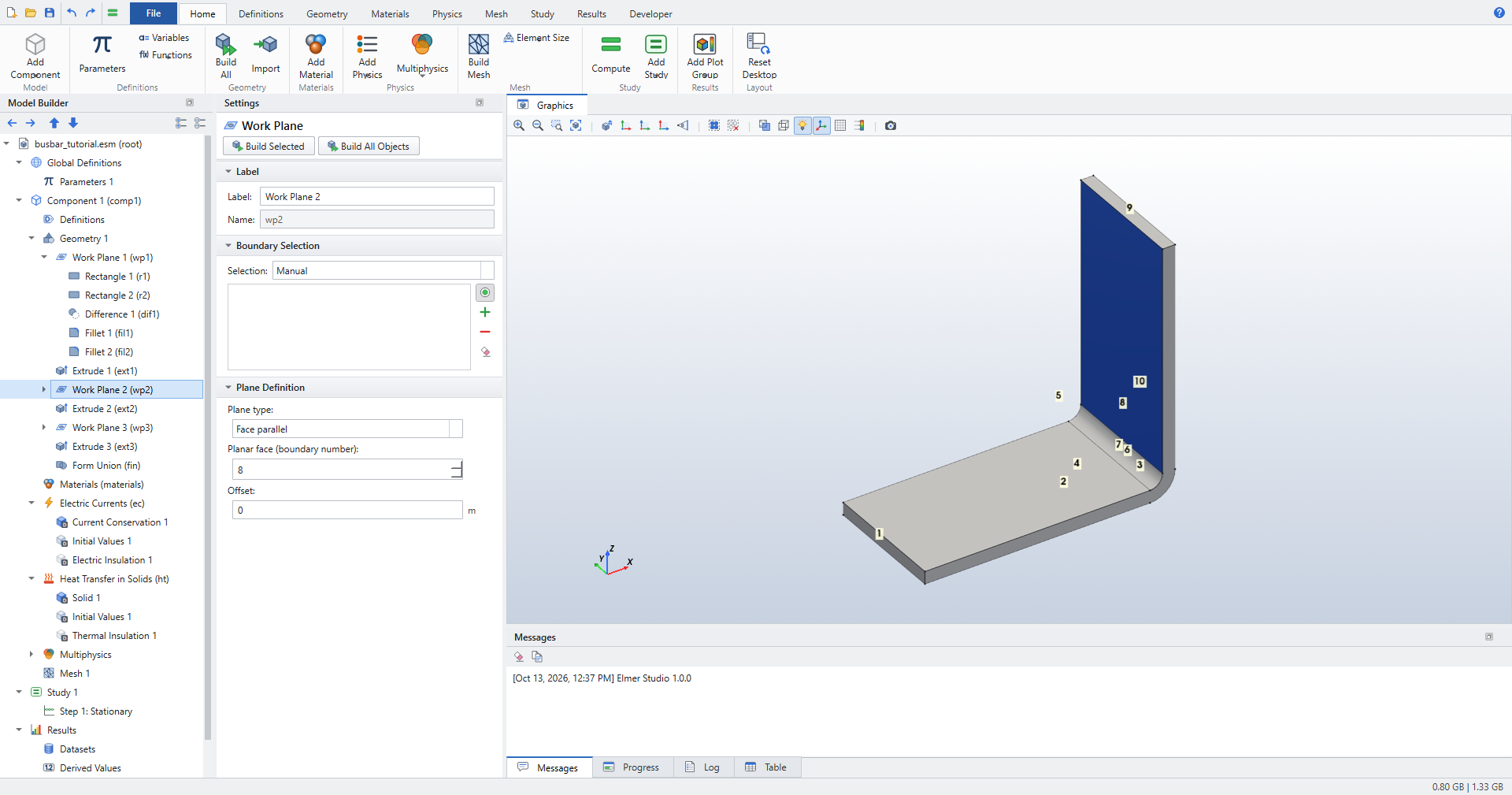Click the zoom extents icon
Screen dimensions: 1512x795
coord(576,125)
